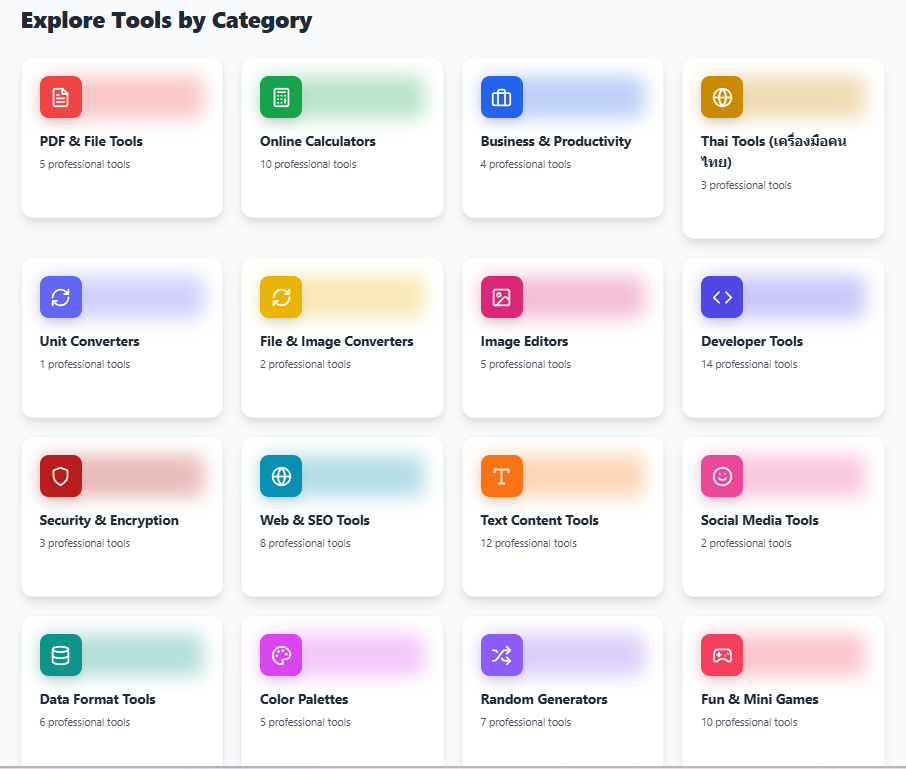The image size is (906, 769).
Task: Click the Fun & Mini Games gamepad icon
Action: pos(721,655)
